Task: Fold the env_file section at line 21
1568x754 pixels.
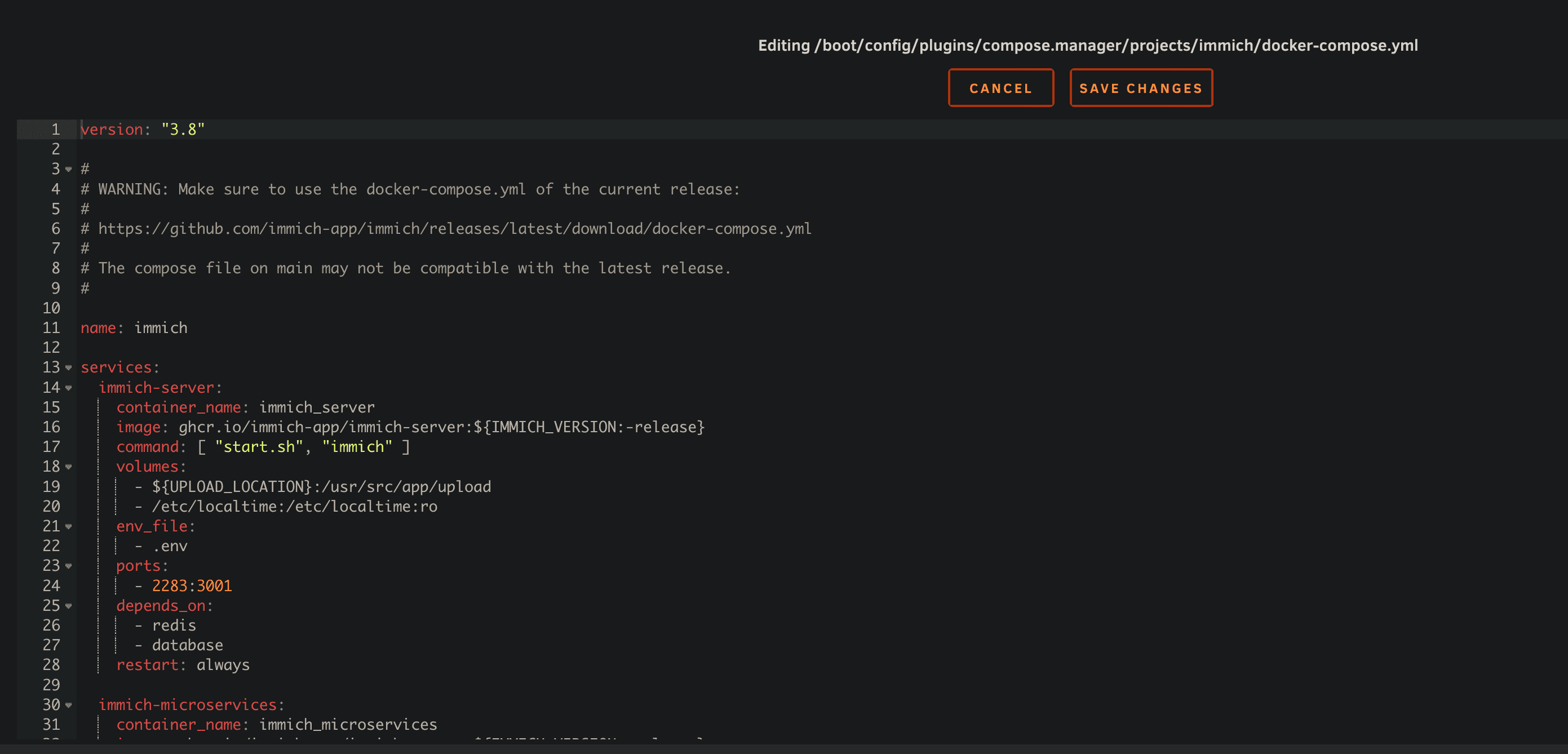Action: [x=68, y=526]
